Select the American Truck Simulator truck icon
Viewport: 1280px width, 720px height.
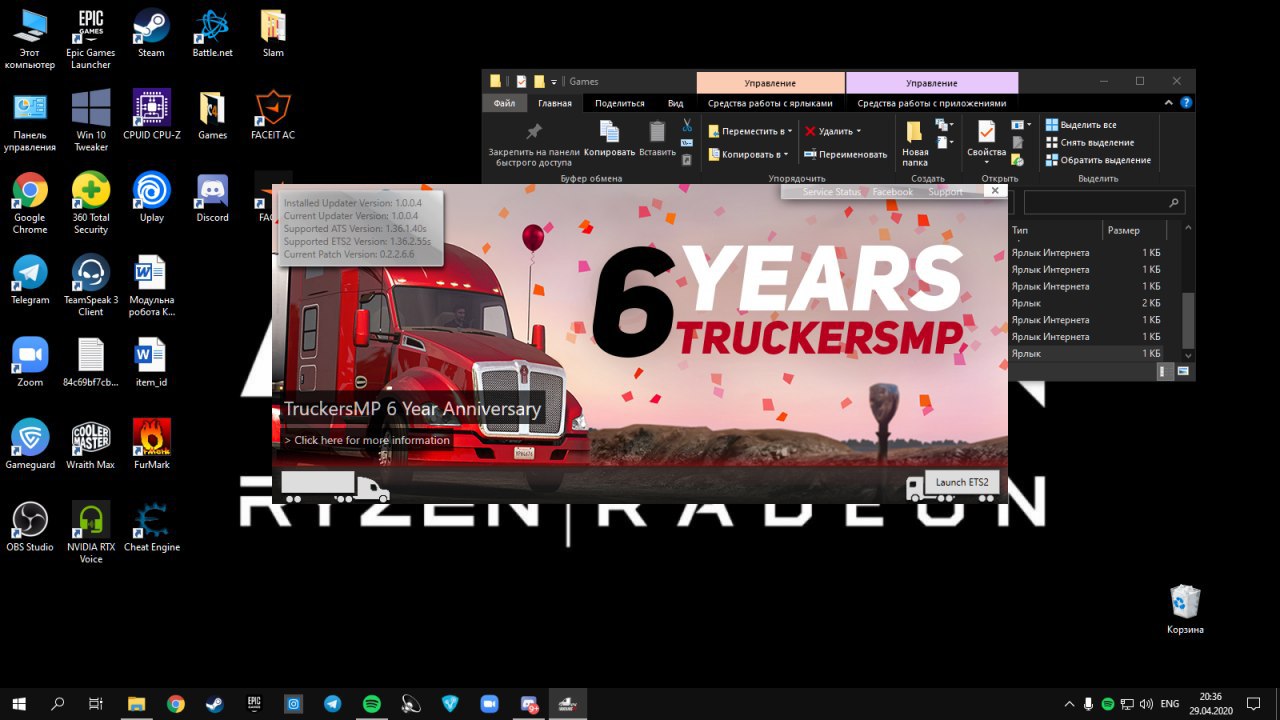pyautogui.click(x=335, y=487)
